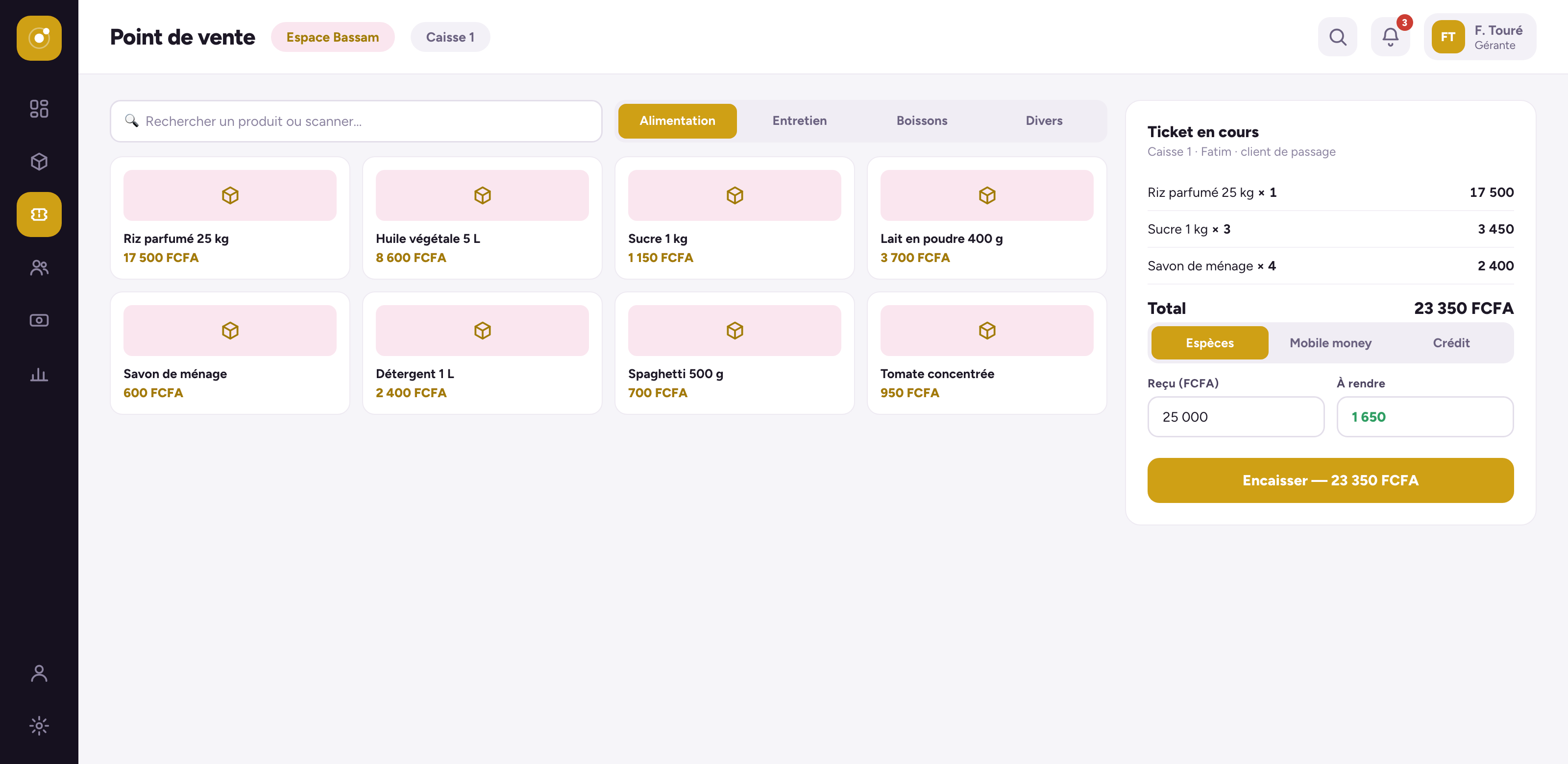Click ticket line Riz parfumé 25 kg × 1
The height and width of the screenshot is (764, 1568).
pos(1330,193)
